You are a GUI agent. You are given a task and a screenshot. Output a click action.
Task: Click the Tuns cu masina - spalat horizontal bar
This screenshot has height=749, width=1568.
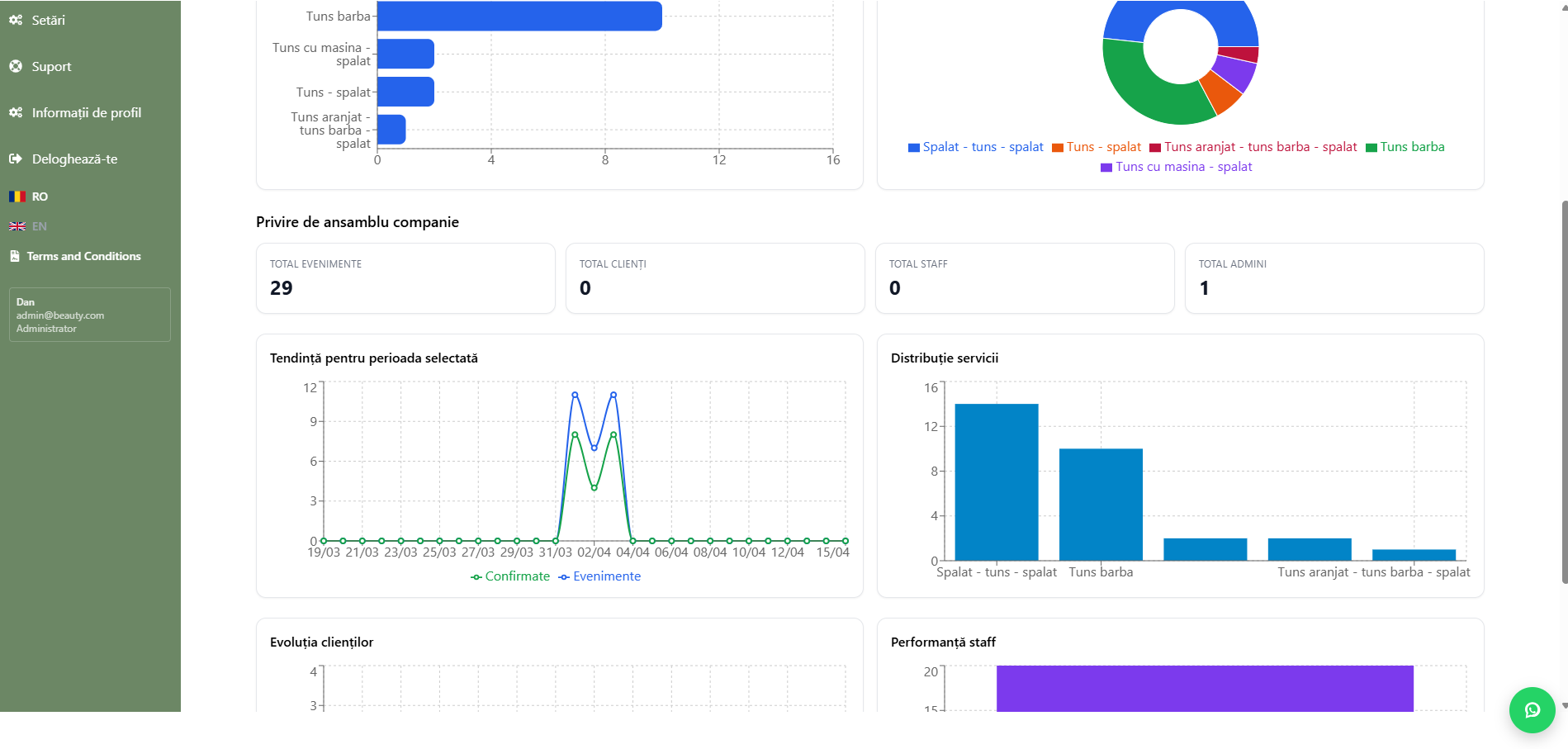(405, 54)
